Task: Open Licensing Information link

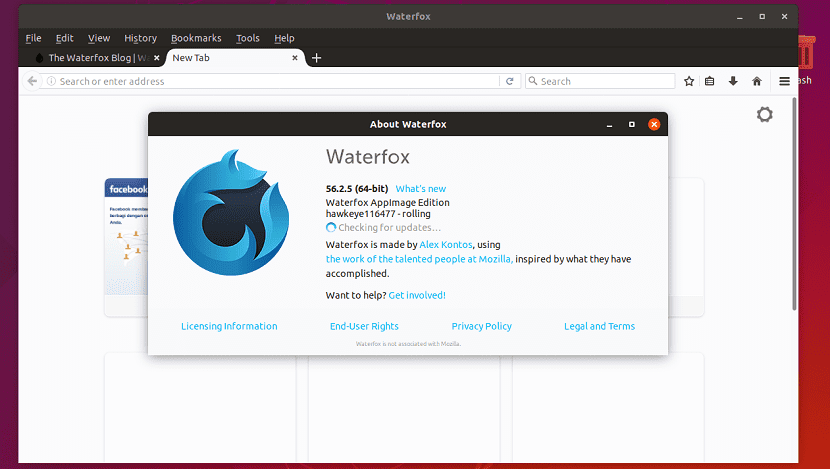Action: click(229, 326)
